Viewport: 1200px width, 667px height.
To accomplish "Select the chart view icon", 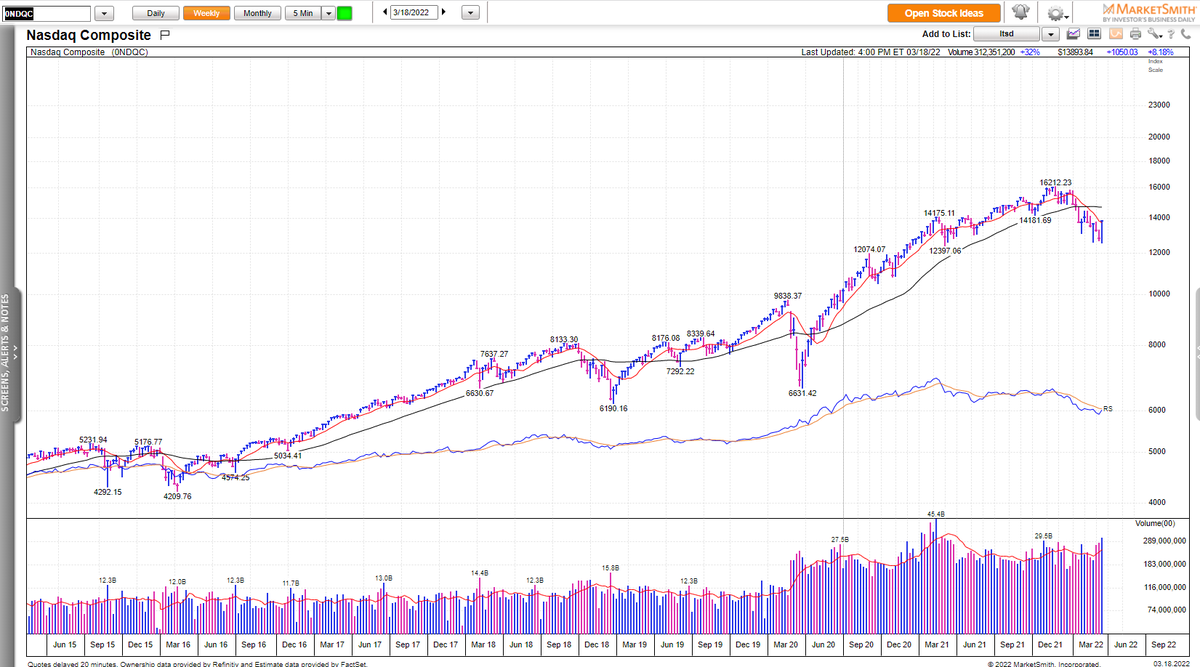I will [1073, 33].
